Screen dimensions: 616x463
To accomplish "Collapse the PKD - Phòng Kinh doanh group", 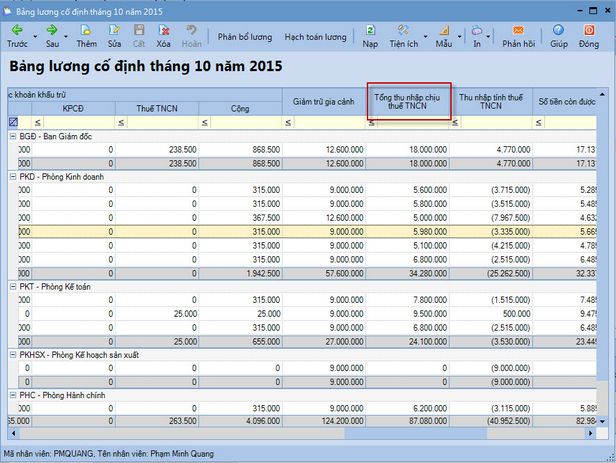I will pos(13,177).
